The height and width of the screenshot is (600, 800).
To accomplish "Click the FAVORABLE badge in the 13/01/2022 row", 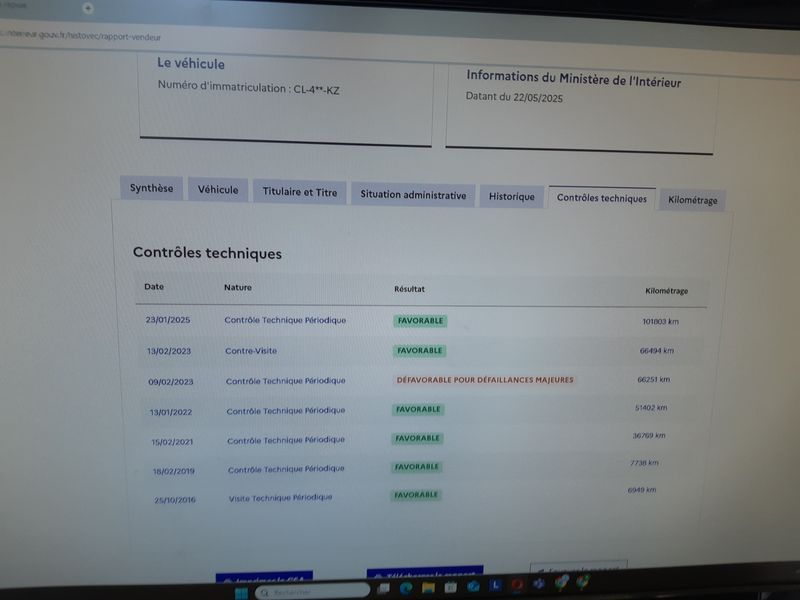I will click(418, 409).
